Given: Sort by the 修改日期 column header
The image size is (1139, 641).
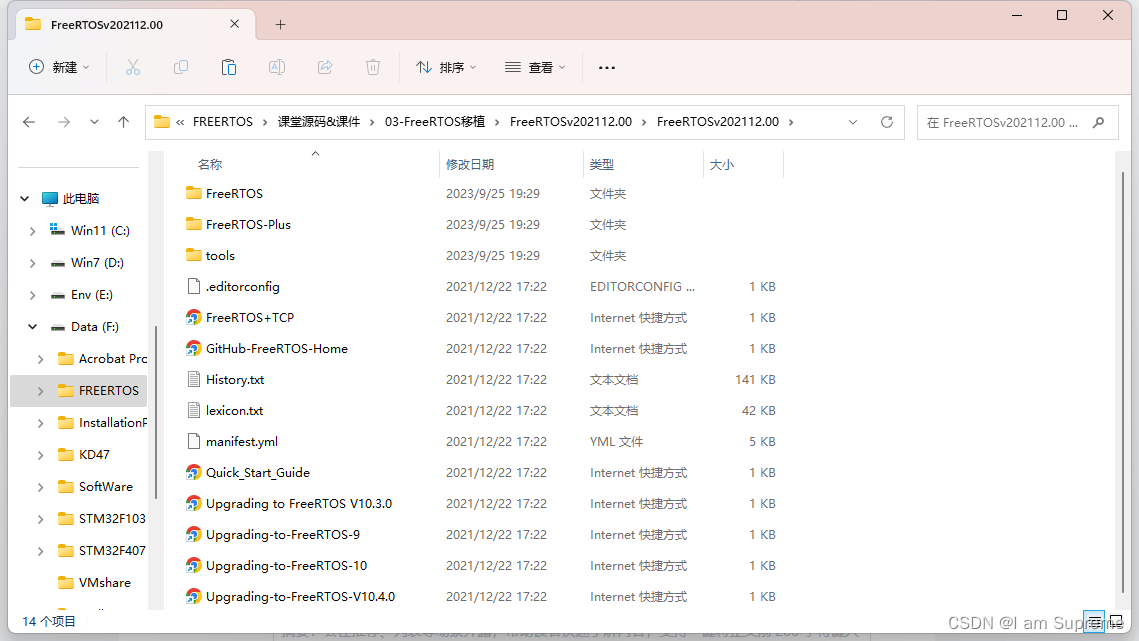Looking at the screenshot, I should (x=470, y=165).
